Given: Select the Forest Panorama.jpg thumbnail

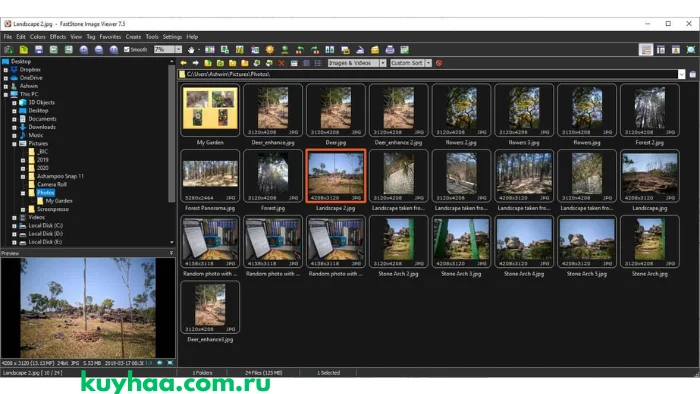Looking at the screenshot, I should coord(210,176).
